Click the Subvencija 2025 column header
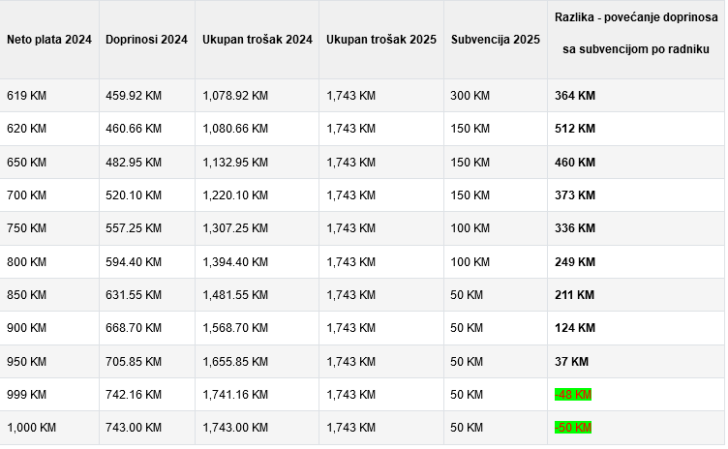This screenshot has height=449, width=728. point(495,39)
